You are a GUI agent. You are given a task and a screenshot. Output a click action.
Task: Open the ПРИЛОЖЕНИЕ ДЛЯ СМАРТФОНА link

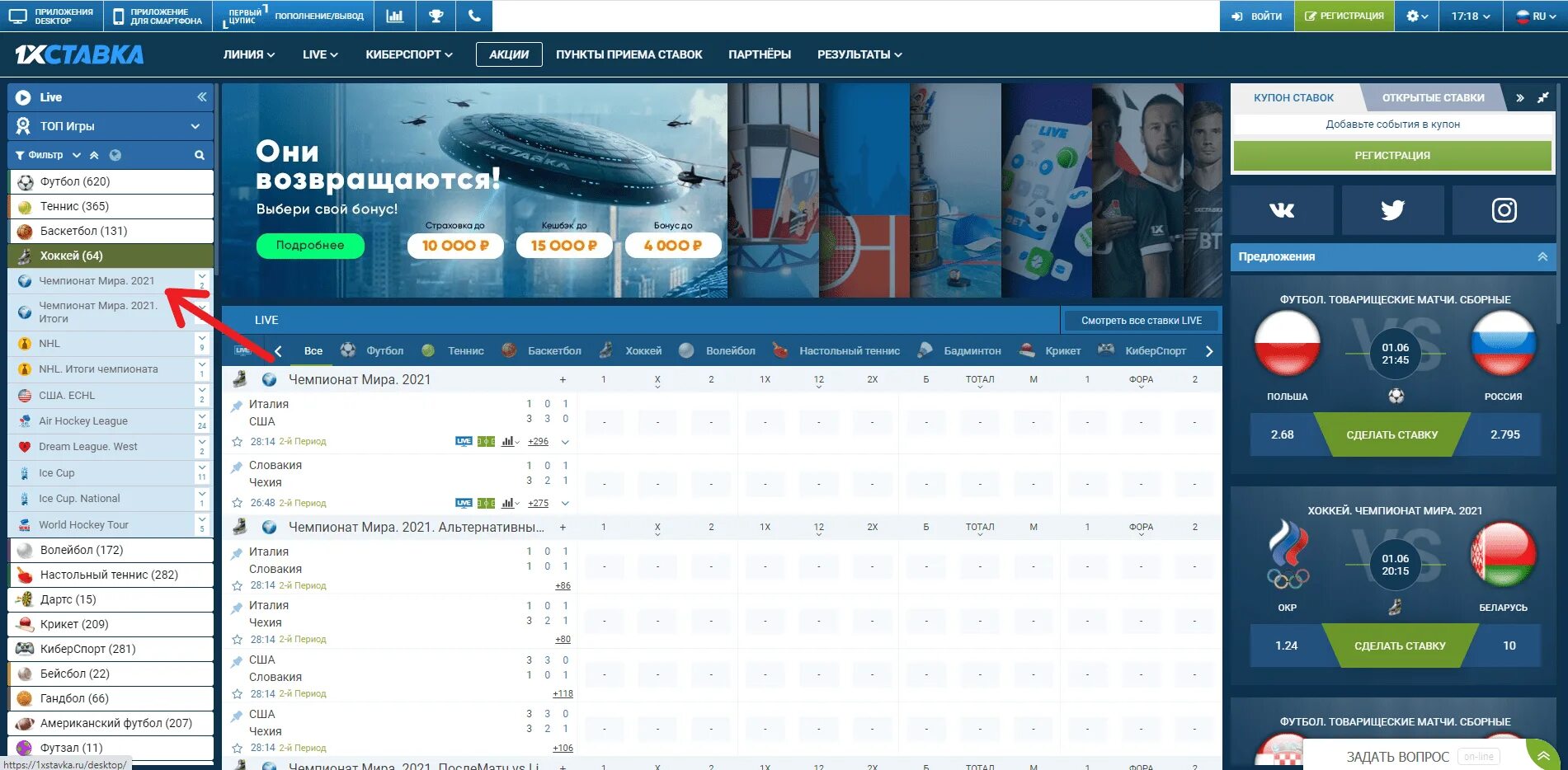pos(158,16)
